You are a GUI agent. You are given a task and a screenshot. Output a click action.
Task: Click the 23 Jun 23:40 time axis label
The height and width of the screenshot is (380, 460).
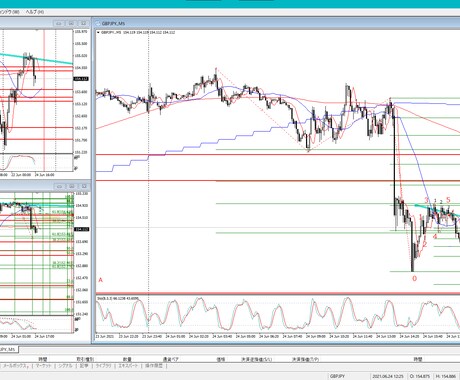click(x=152, y=337)
